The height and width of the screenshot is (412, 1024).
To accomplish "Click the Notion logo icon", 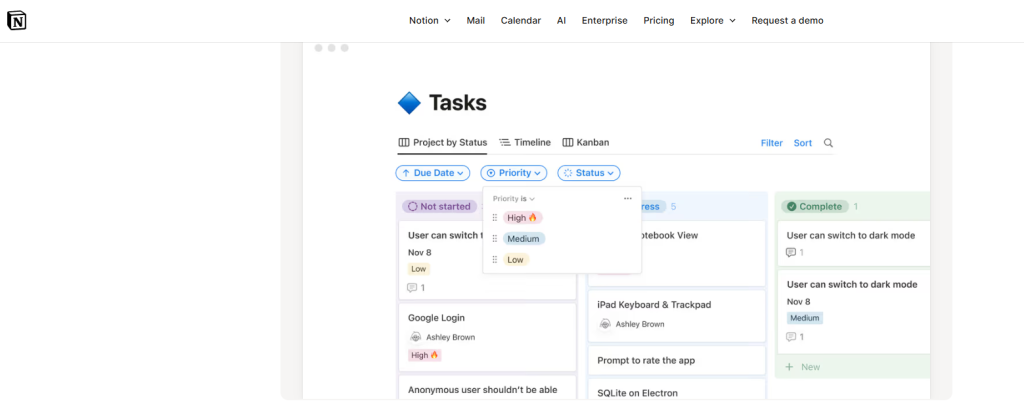I will (x=16, y=21).
